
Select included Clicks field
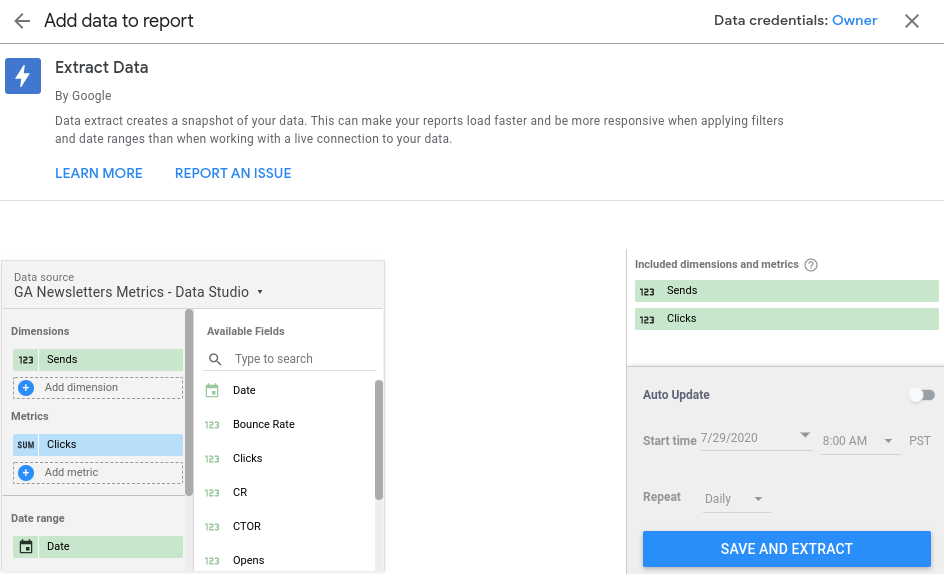point(786,319)
